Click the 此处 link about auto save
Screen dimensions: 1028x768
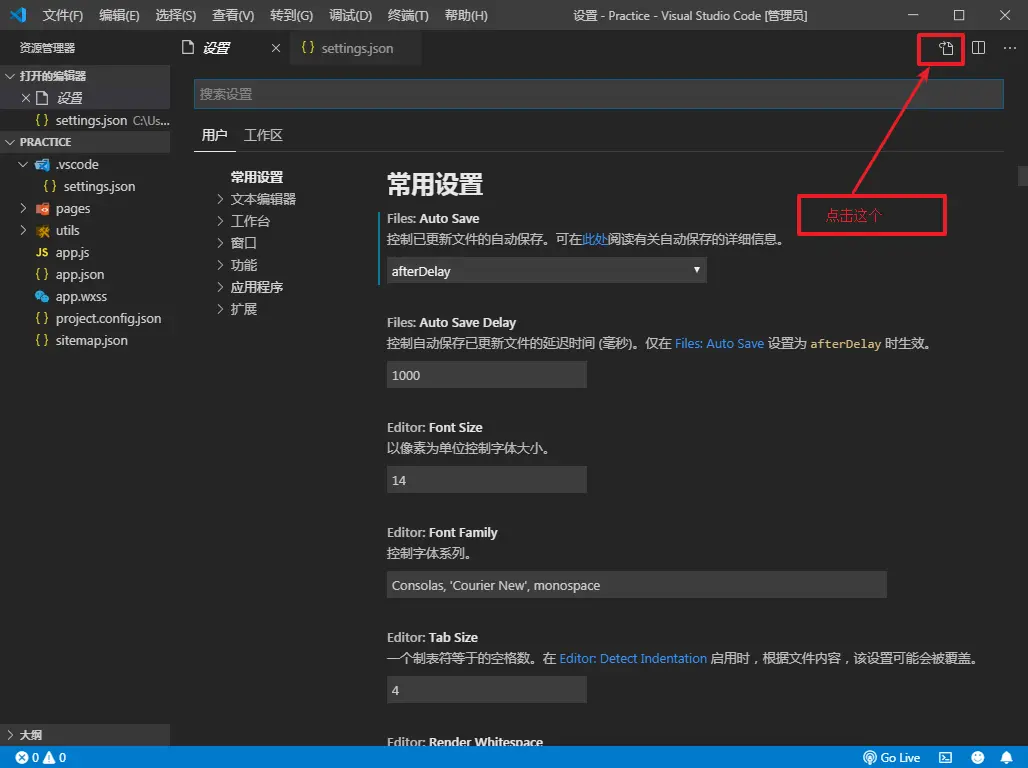[x=595, y=239]
